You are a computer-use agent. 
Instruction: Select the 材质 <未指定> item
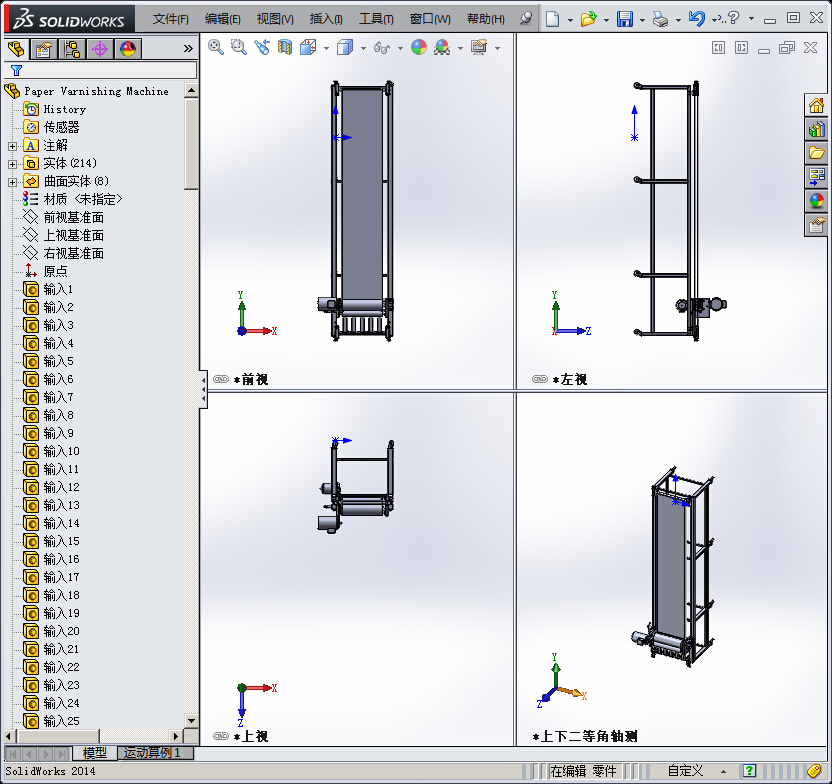click(83, 199)
